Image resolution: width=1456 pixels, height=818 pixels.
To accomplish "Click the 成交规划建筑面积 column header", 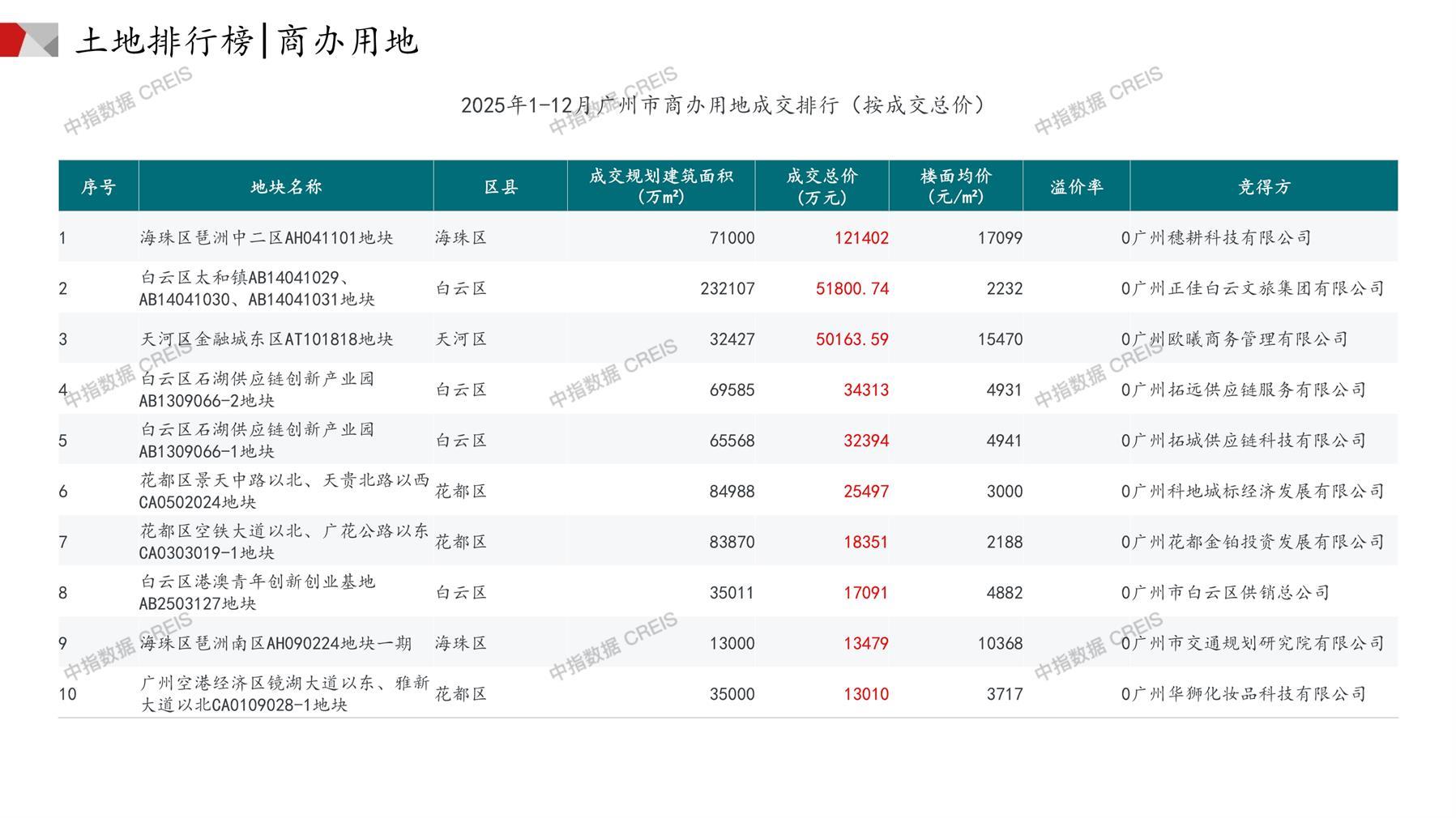I will (661, 187).
